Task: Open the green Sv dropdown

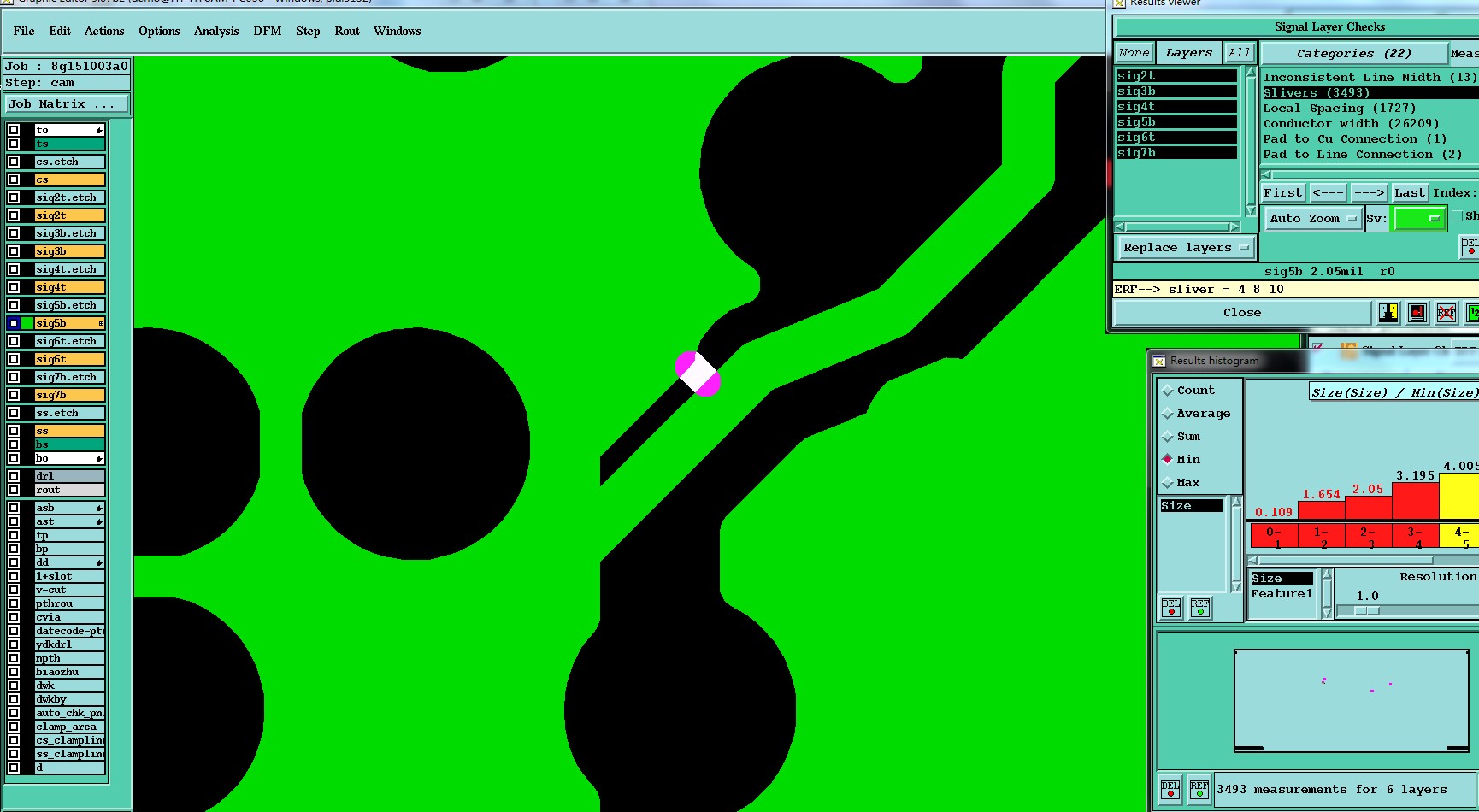Action: pyautogui.click(x=1419, y=219)
